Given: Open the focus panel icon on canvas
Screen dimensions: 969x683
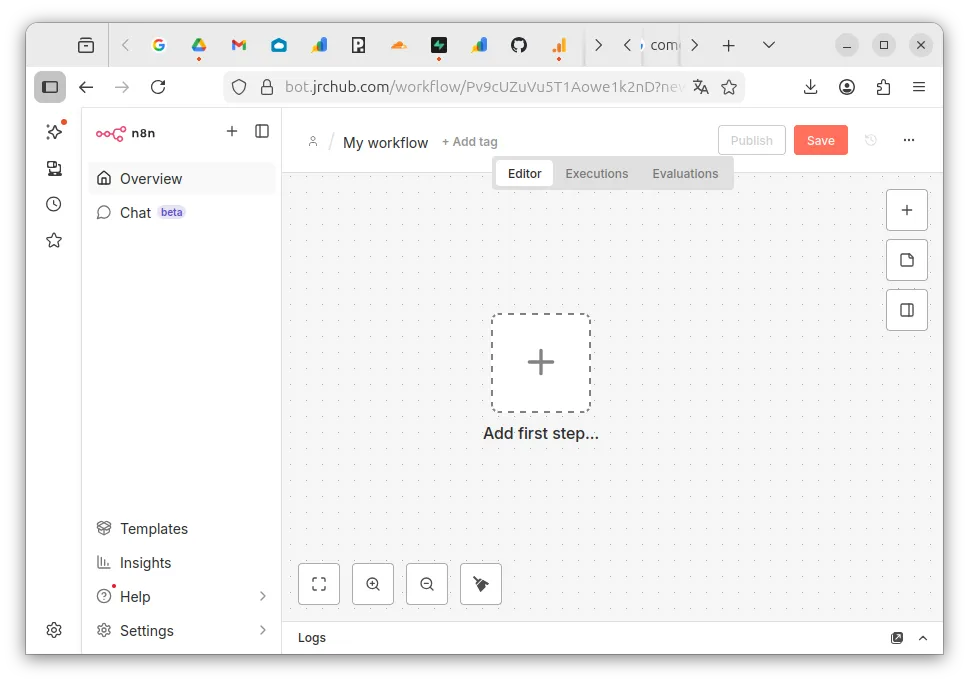Looking at the screenshot, I should (907, 310).
